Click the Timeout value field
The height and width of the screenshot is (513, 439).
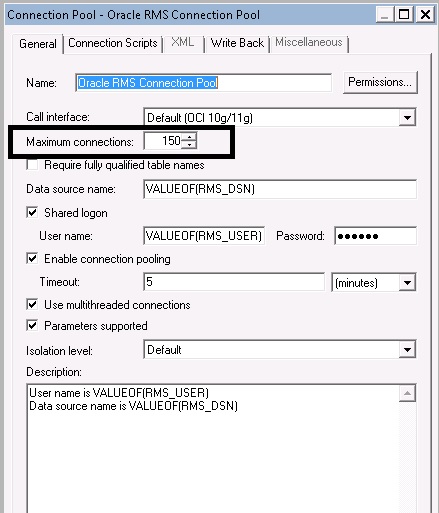pos(234,282)
